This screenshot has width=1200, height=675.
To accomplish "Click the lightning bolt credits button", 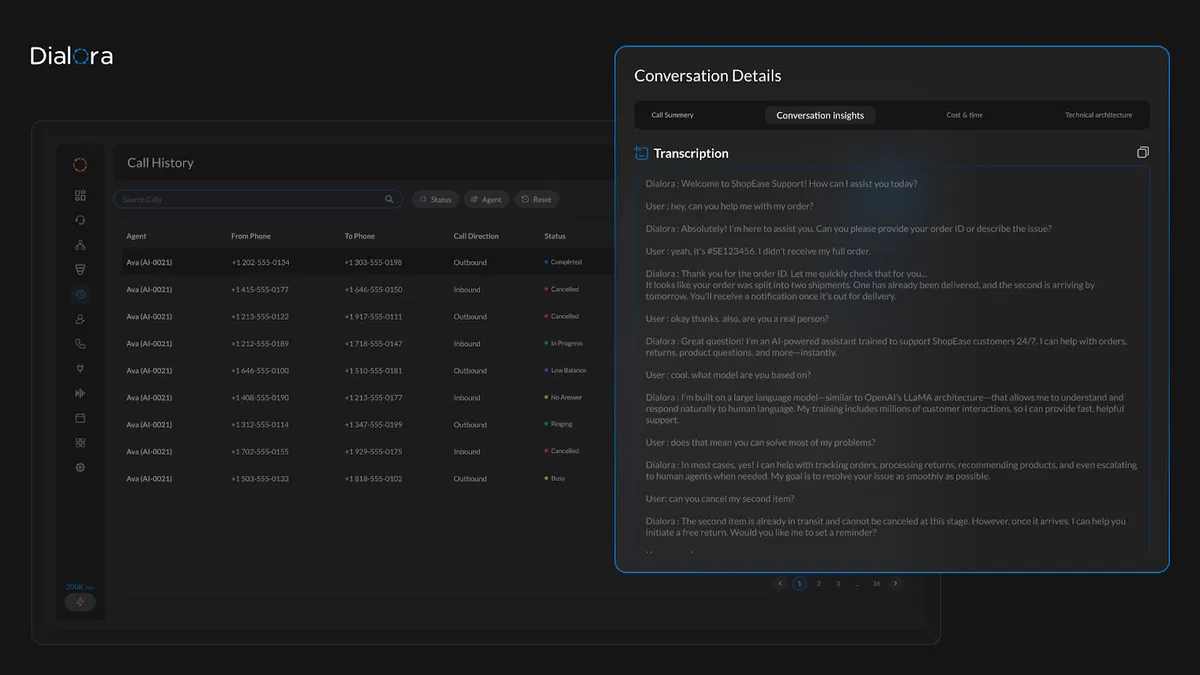I will tap(80, 602).
